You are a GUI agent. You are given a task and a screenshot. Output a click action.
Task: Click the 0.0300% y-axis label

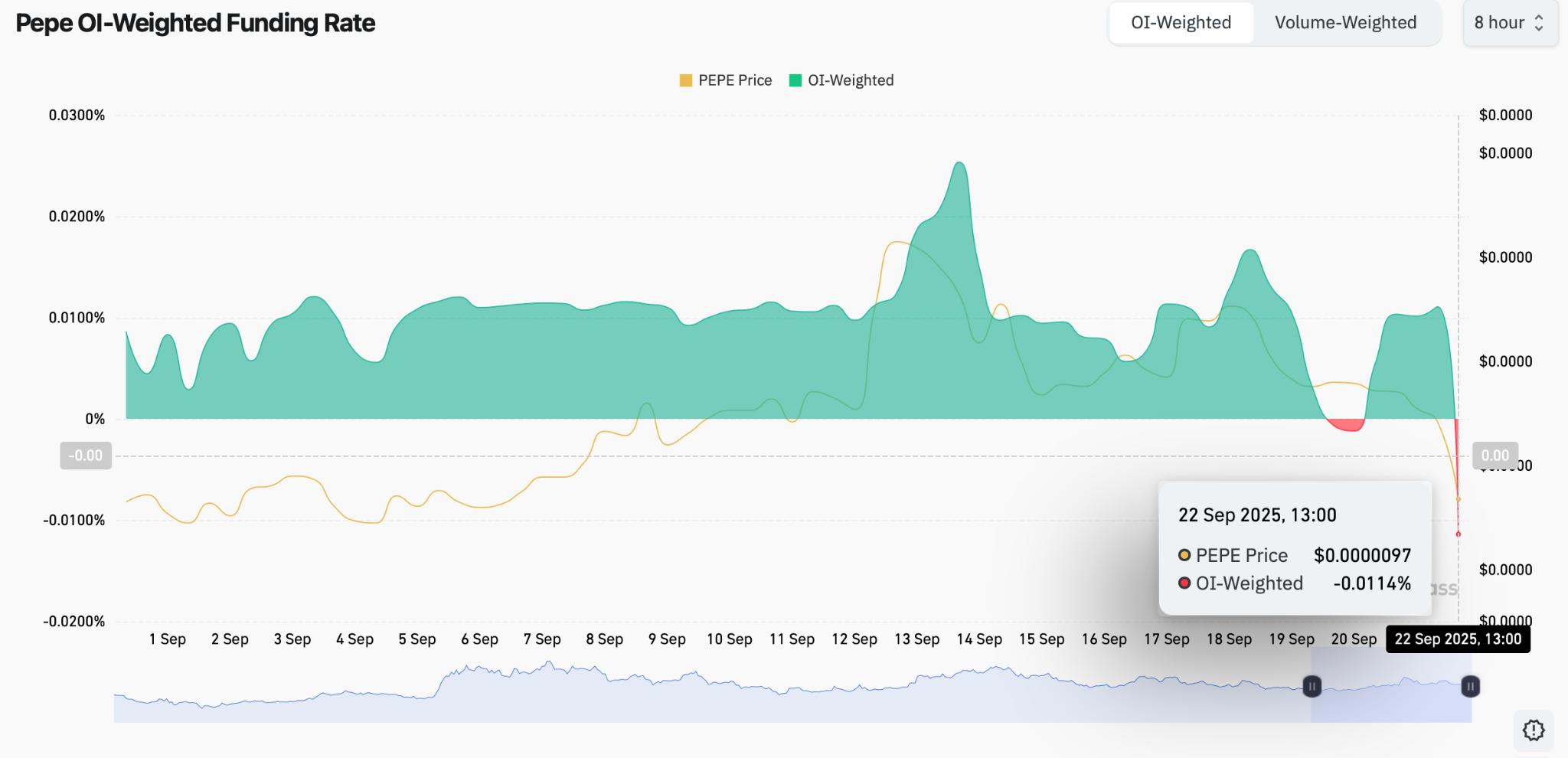[x=77, y=116]
